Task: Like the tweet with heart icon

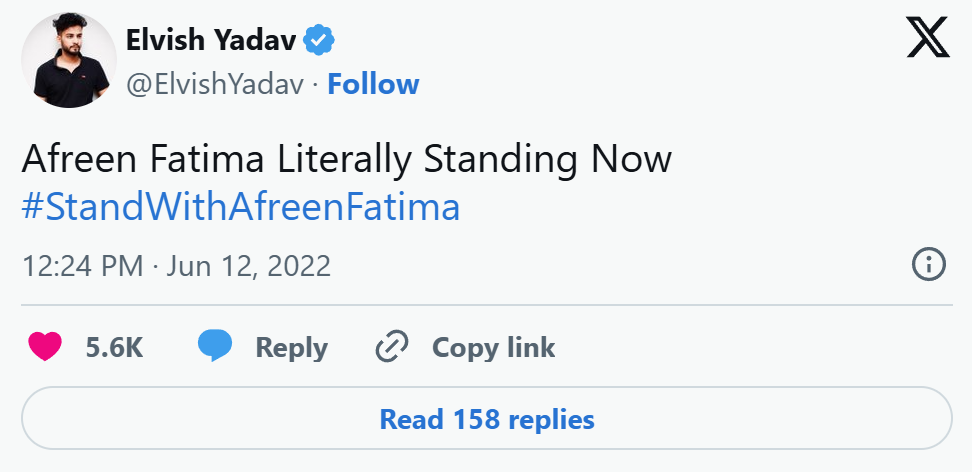Action: [x=45, y=347]
